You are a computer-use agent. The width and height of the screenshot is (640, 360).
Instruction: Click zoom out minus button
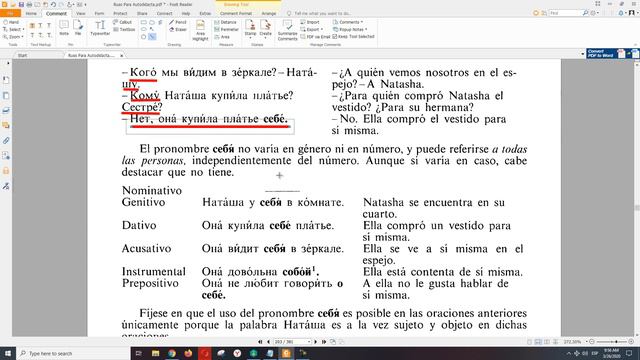click(592, 342)
